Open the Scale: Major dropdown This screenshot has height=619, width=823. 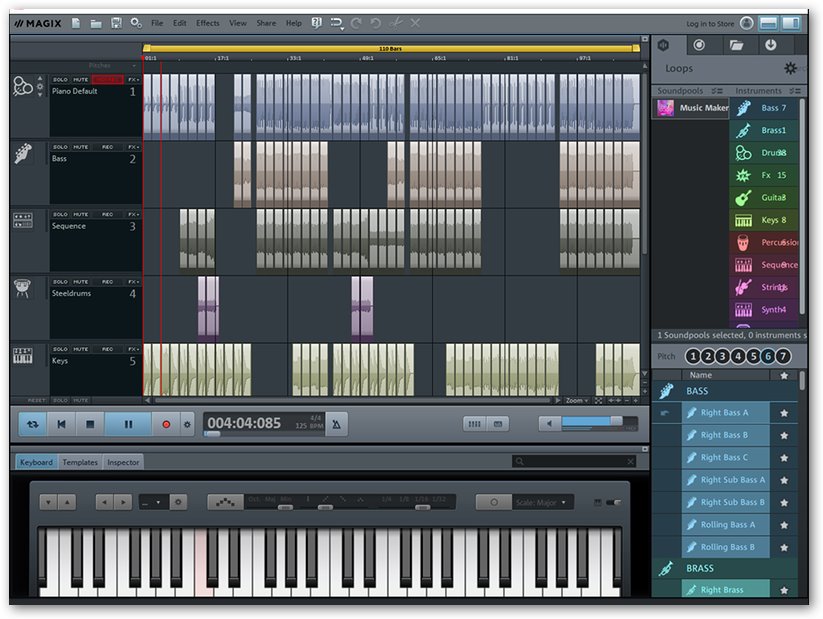point(541,502)
